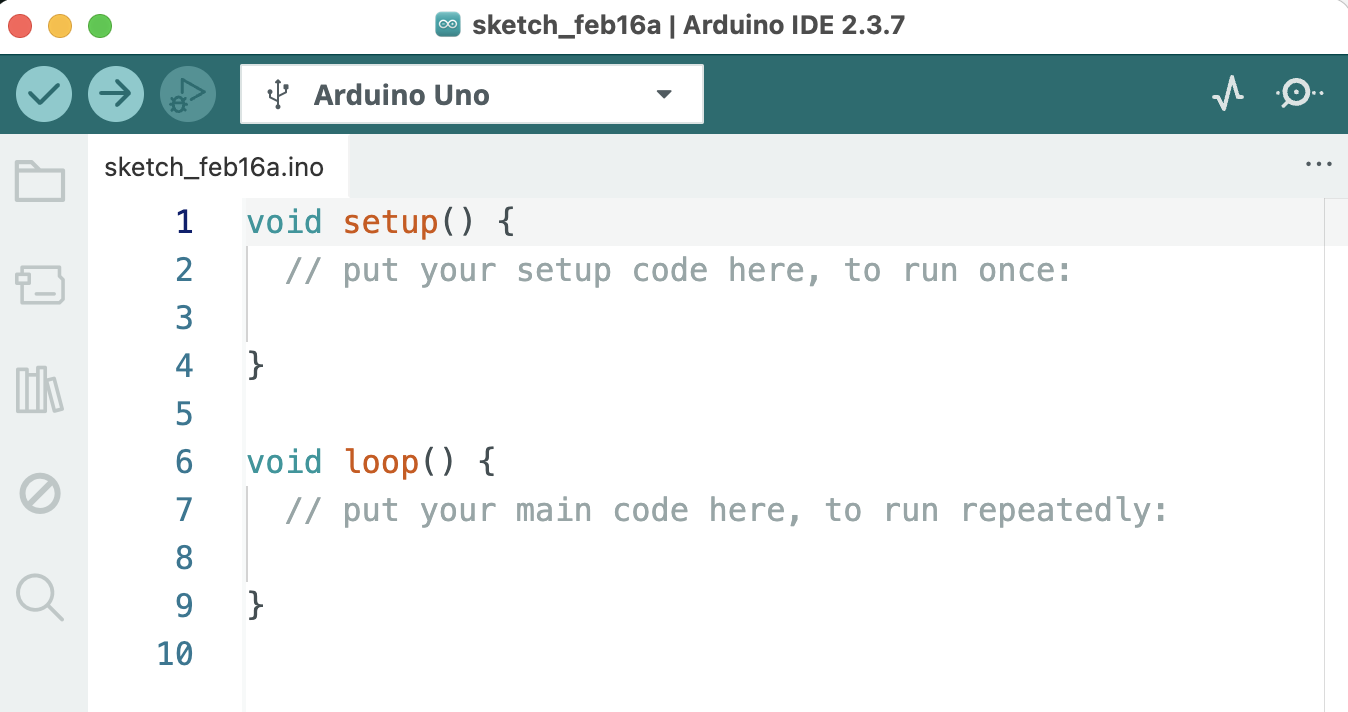
Task: Open the Boards Manager sidebar panel
Action: (41, 286)
